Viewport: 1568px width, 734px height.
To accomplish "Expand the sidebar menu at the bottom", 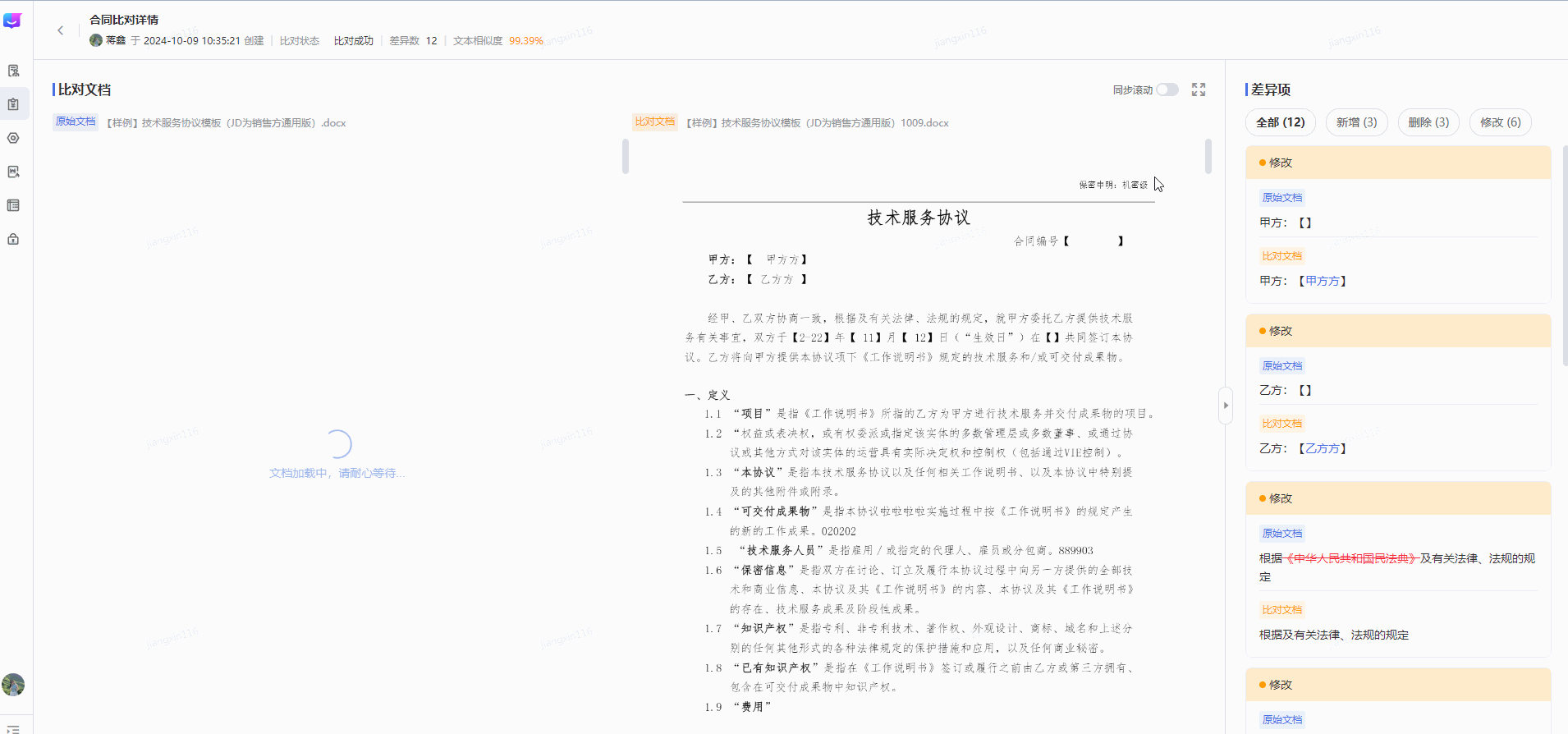I will 13,728.
